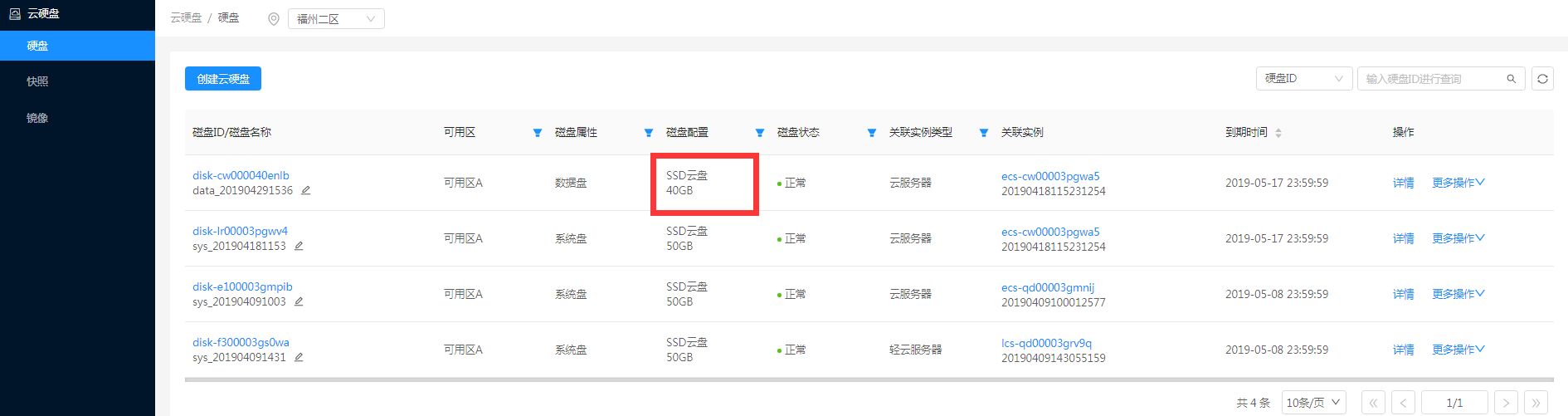Open the 磁盘配置 column filter icon

pyautogui.click(x=760, y=133)
